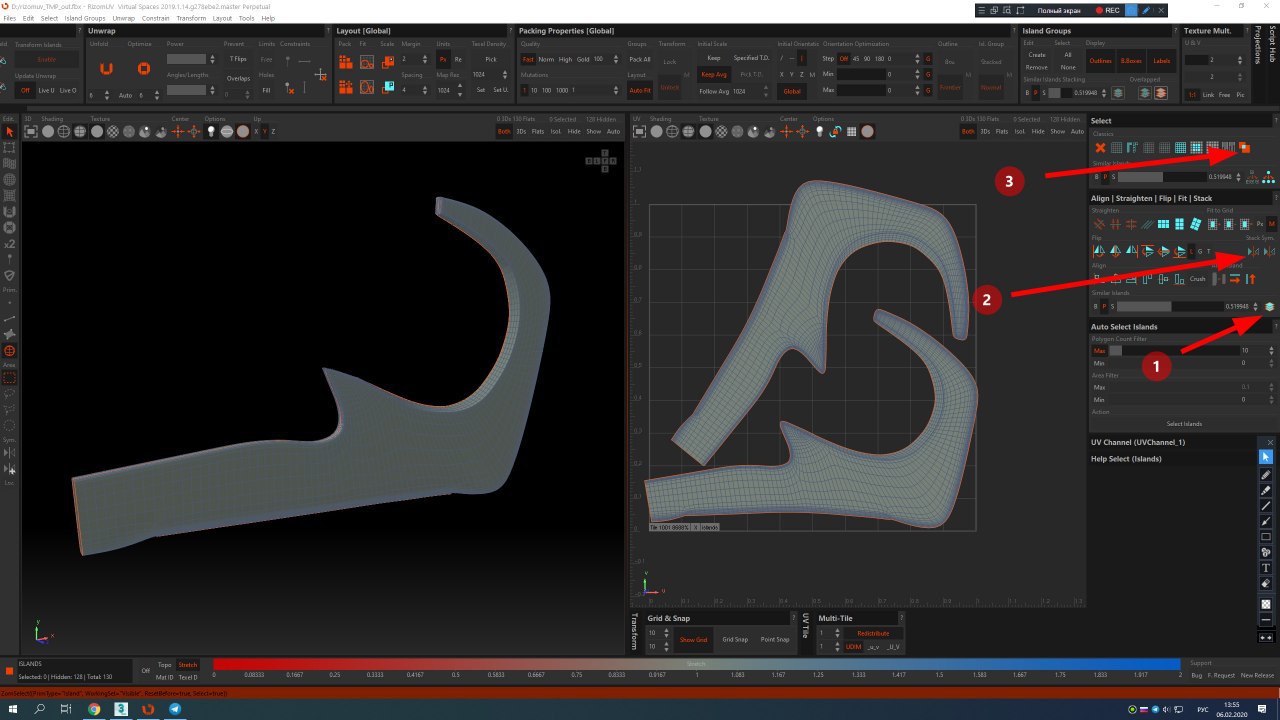Open the Island Groups menu
Screen dimensions: 1280x720
point(85,18)
